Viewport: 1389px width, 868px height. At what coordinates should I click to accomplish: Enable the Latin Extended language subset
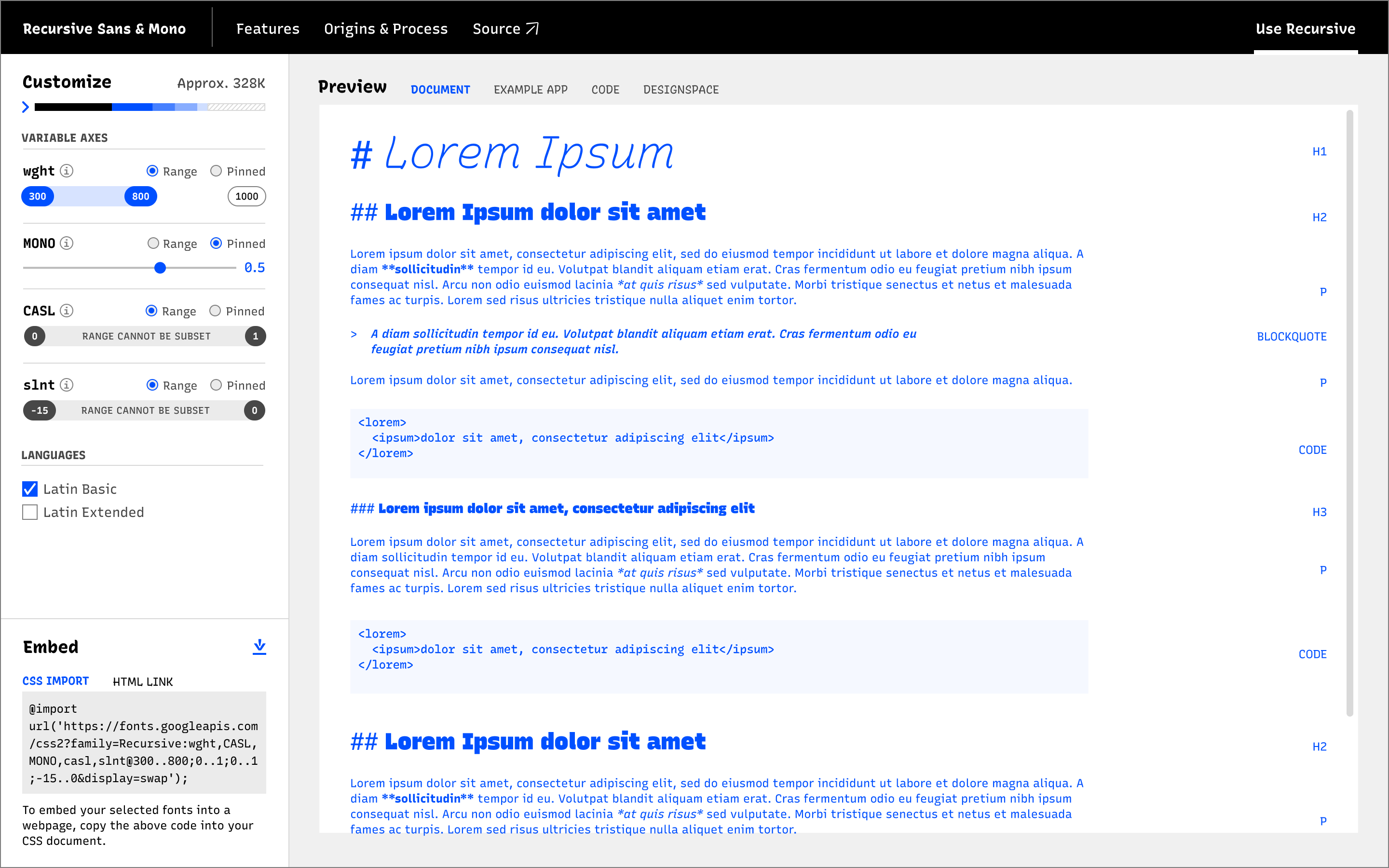click(30, 512)
